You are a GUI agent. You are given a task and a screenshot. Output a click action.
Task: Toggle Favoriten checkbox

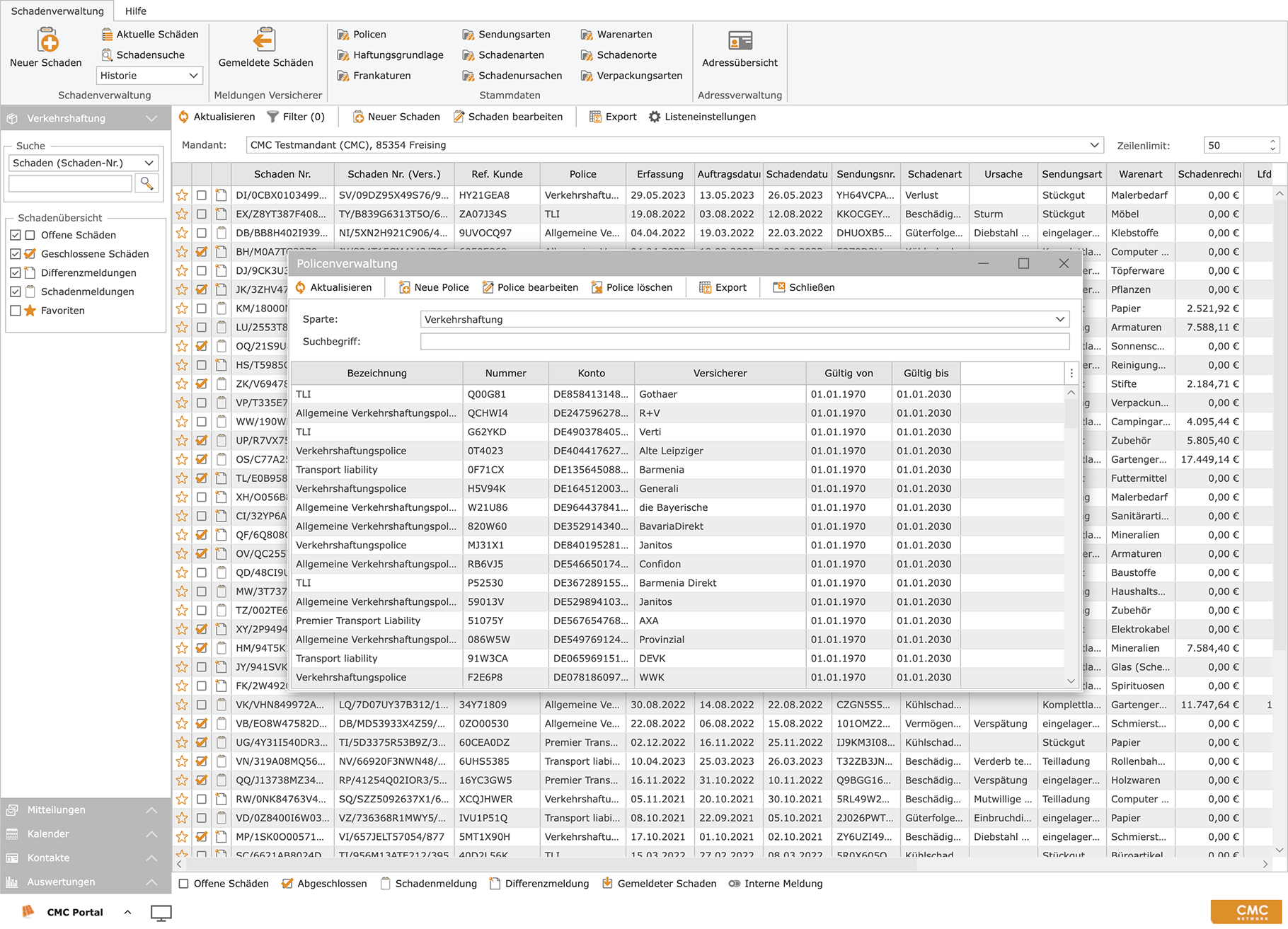pyautogui.click(x=16, y=311)
